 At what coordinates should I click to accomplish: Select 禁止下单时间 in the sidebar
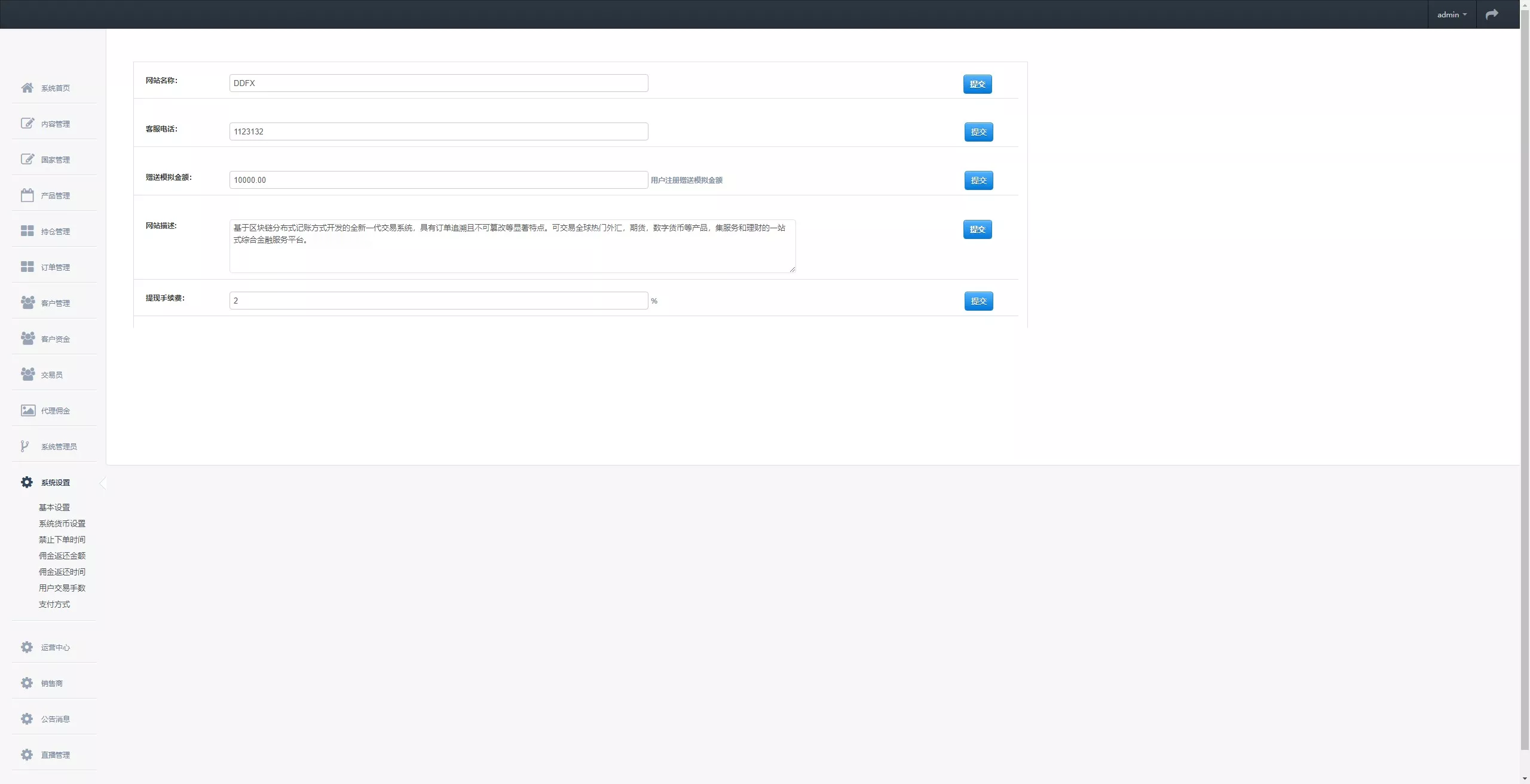62,540
